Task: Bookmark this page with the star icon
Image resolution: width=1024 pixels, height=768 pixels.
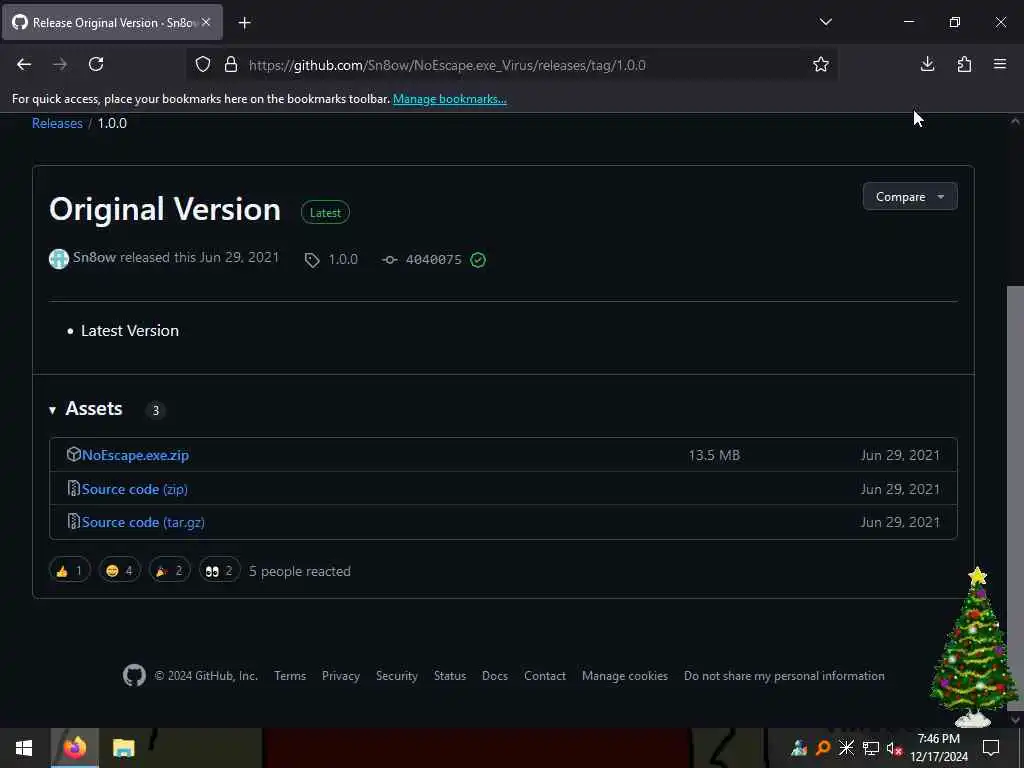Action: pyautogui.click(x=821, y=64)
